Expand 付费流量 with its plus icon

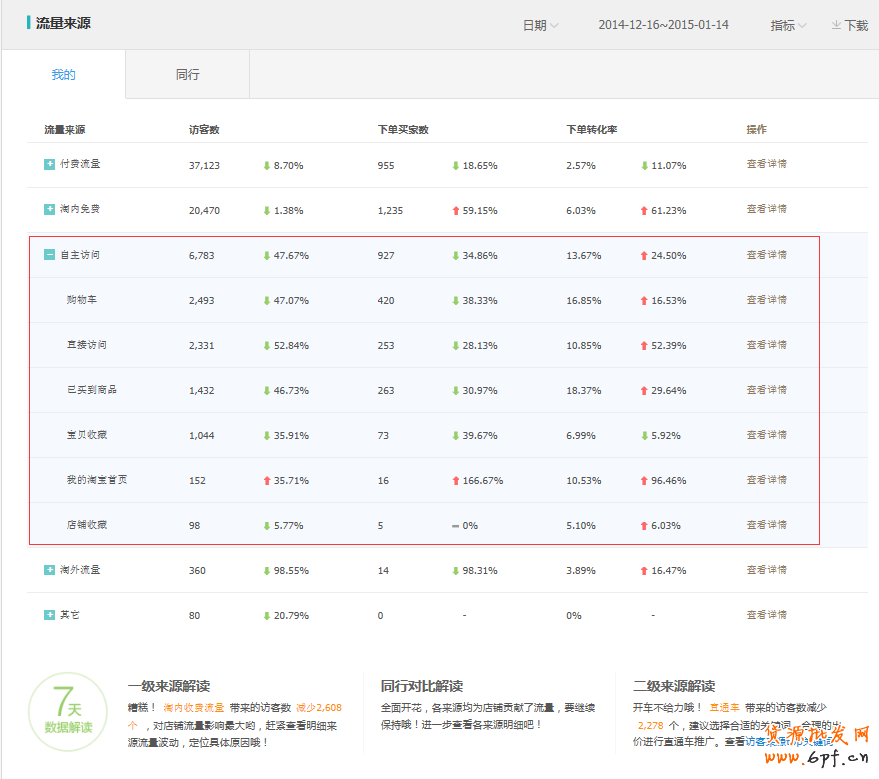49,164
